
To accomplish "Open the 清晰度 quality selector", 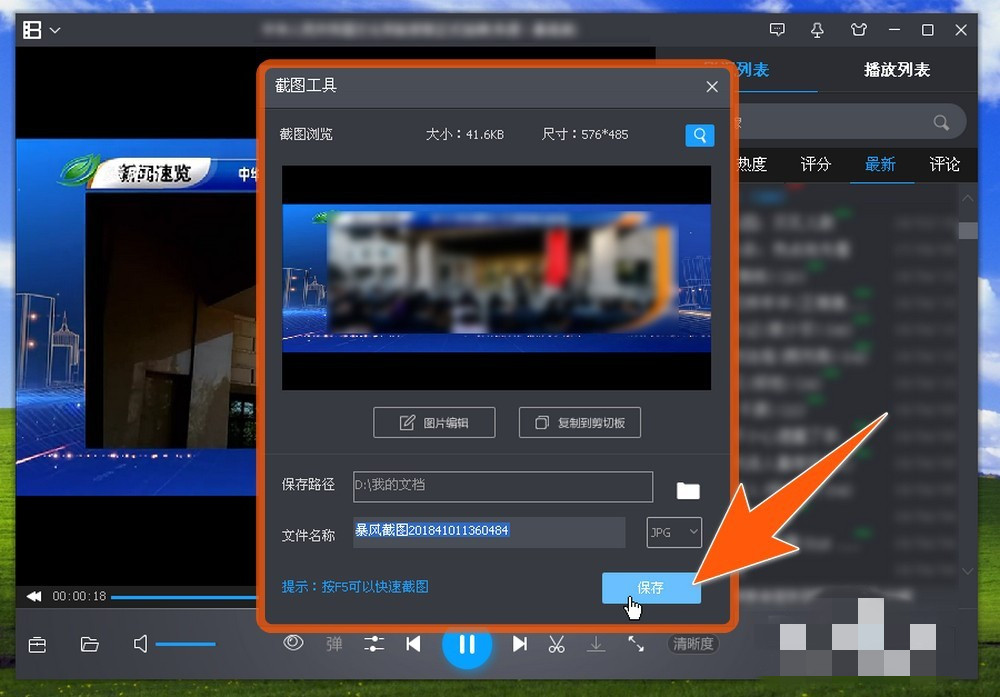I will pyautogui.click(x=693, y=644).
